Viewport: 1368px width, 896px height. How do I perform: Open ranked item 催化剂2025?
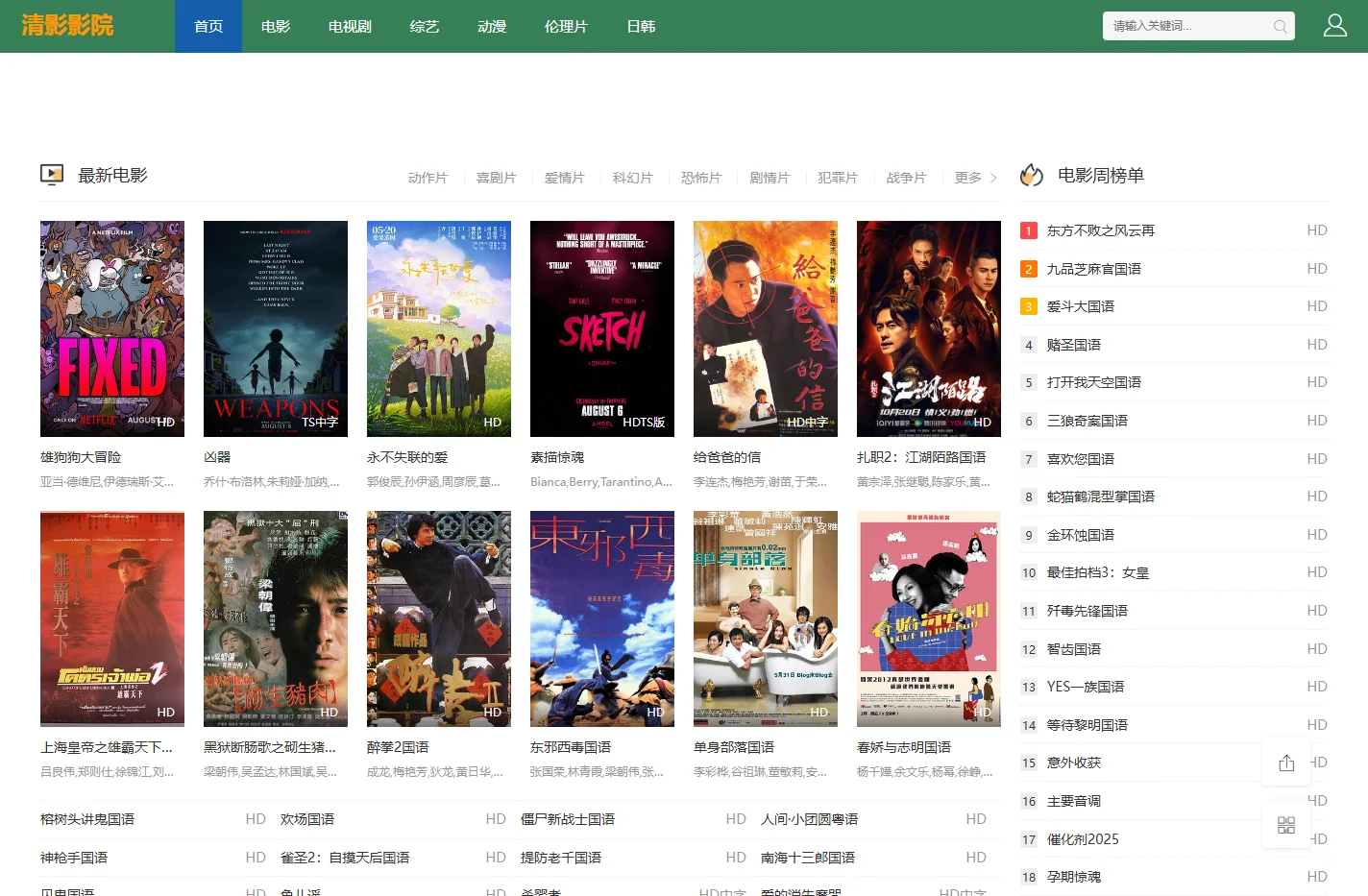point(1083,839)
